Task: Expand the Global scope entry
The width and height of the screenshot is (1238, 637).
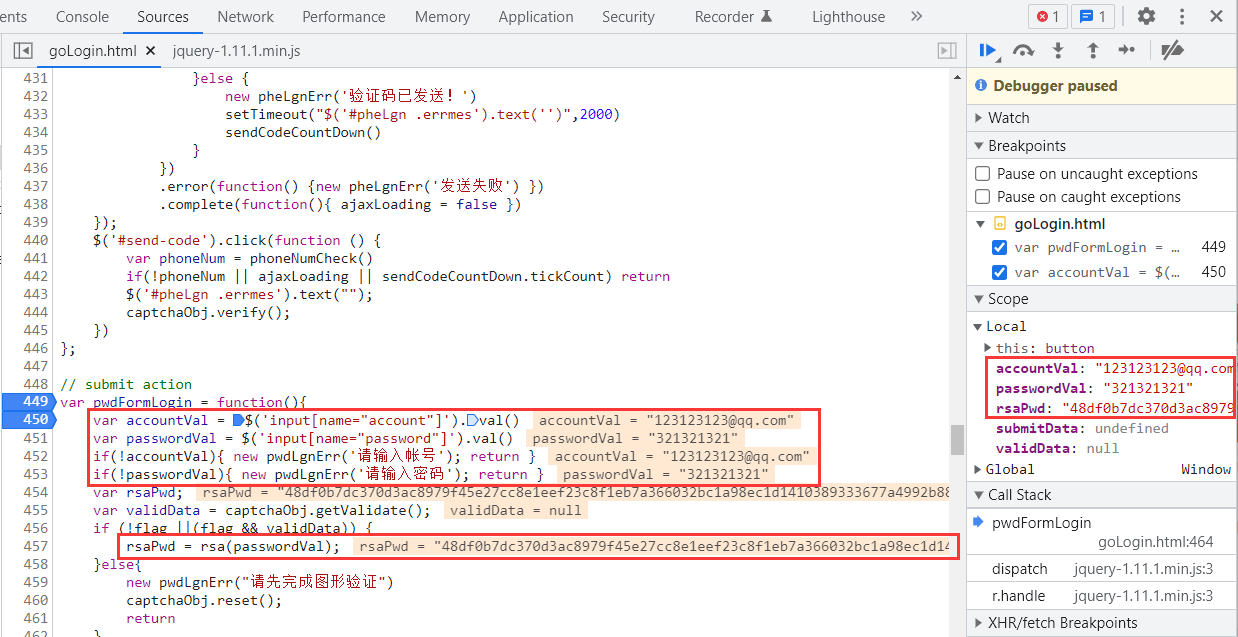Action: click(1010, 469)
